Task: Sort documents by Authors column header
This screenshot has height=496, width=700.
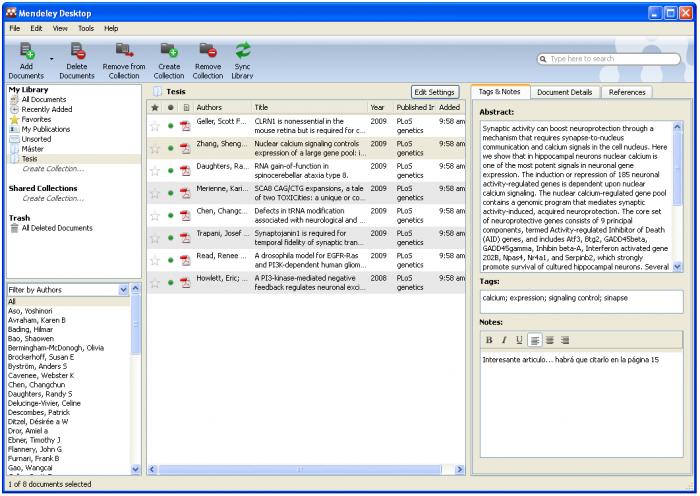Action: [222, 107]
